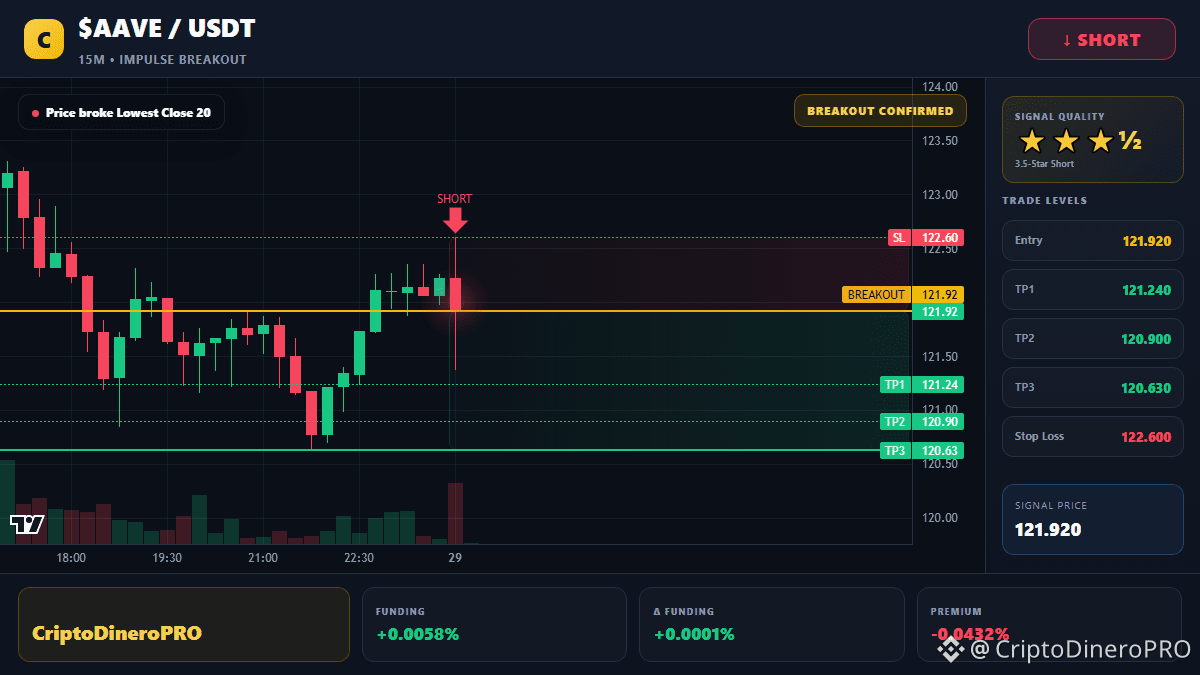
Task: Click the TRADE LEVELS heading
Action: pos(1044,201)
